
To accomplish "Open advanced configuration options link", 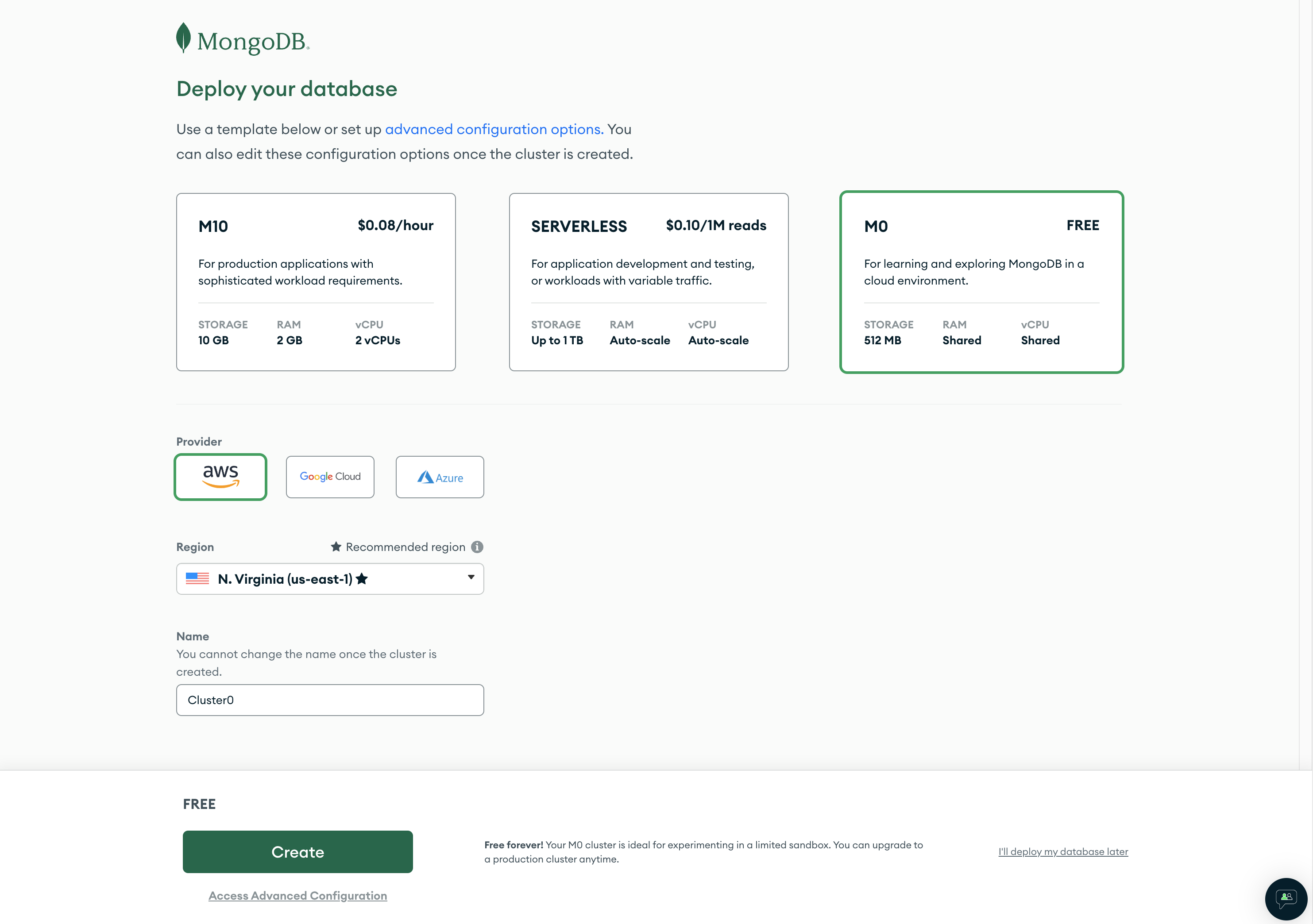I will 494,129.
